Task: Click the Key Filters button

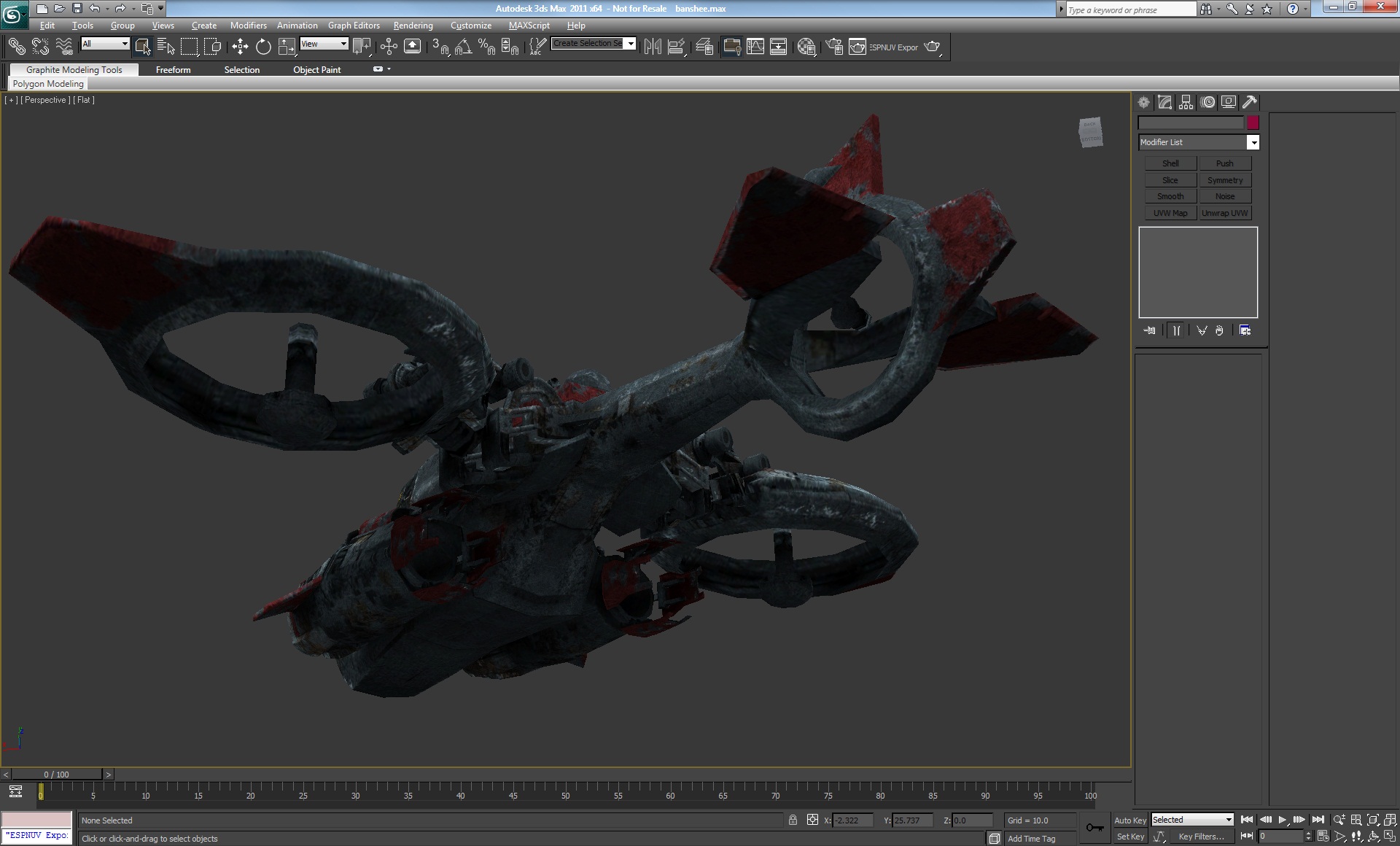Action: 1201,837
